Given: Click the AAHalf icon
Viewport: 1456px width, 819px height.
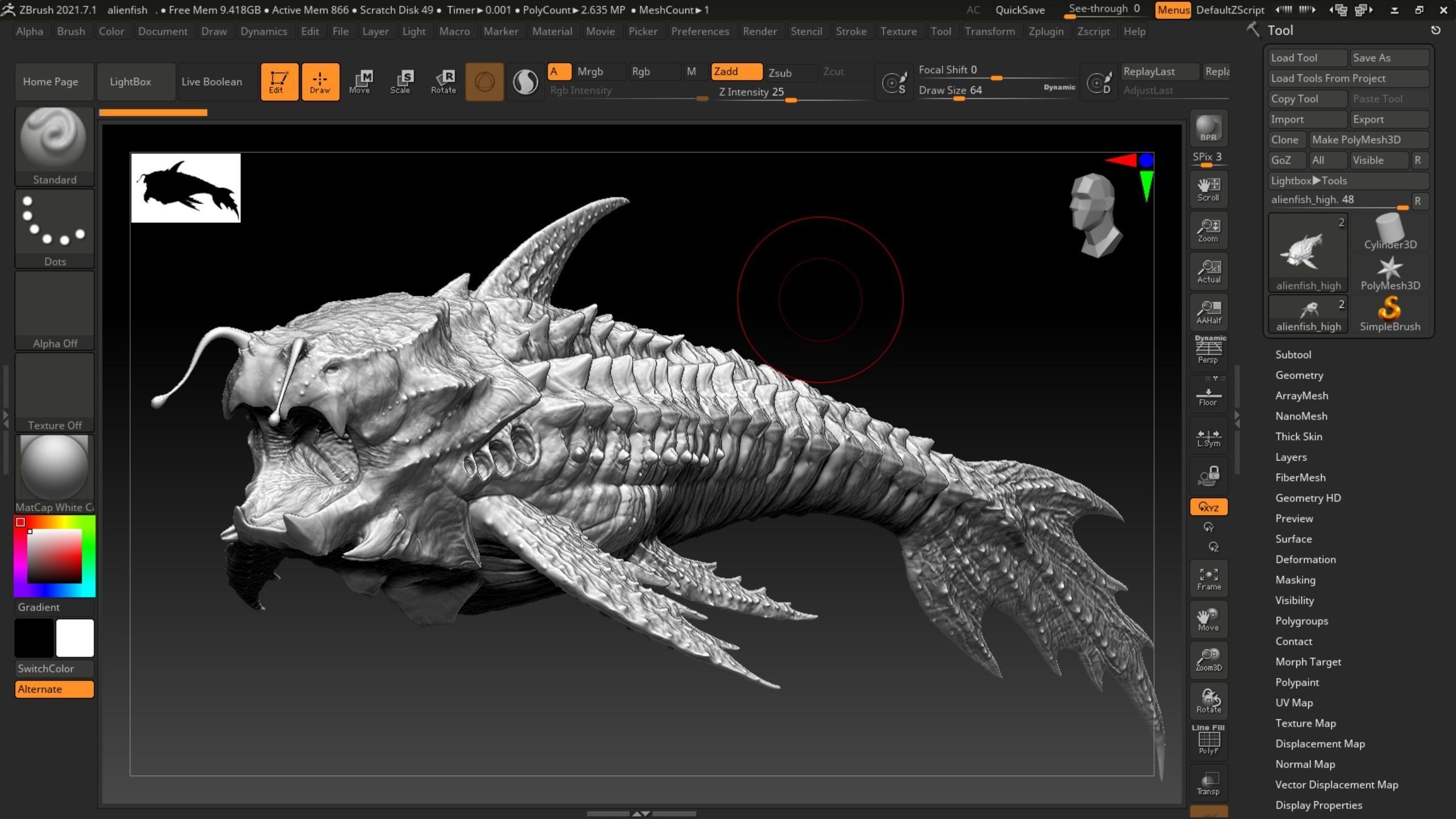Looking at the screenshot, I should pyautogui.click(x=1209, y=312).
